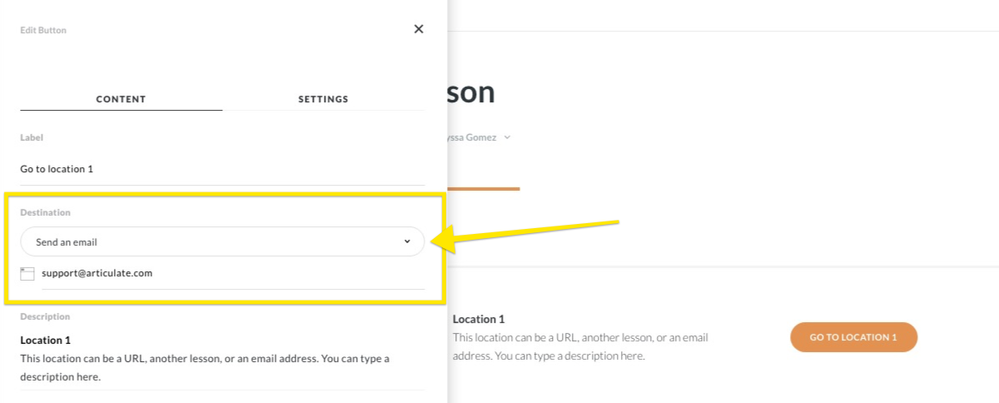
Task: Click the lesson preview description text
Action: [x=580, y=347]
